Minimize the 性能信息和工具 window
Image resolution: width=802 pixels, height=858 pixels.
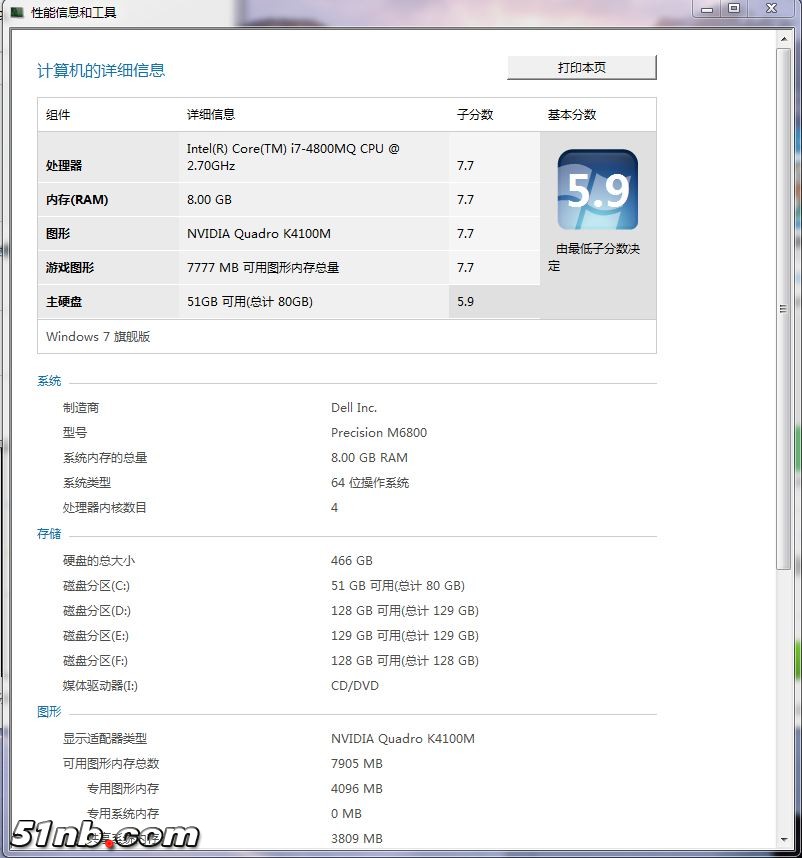point(708,9)
